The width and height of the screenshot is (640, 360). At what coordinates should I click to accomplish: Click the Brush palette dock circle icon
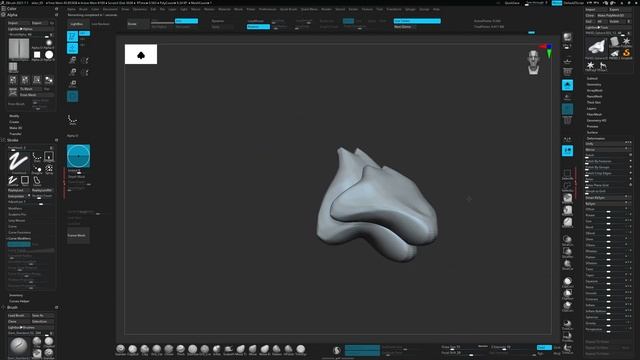[x=56, y=307]
